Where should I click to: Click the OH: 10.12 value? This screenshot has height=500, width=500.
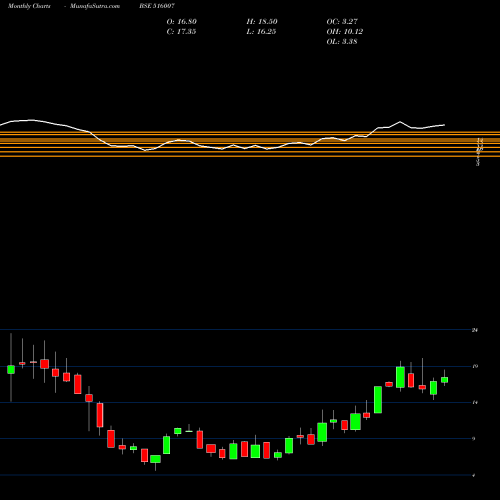tap(345, 32)
